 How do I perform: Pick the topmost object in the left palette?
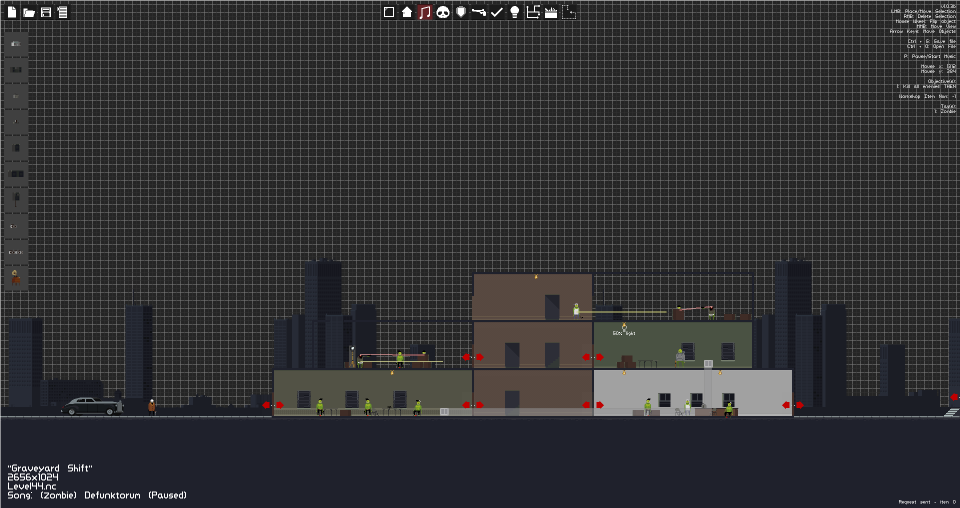click(16, 44)
